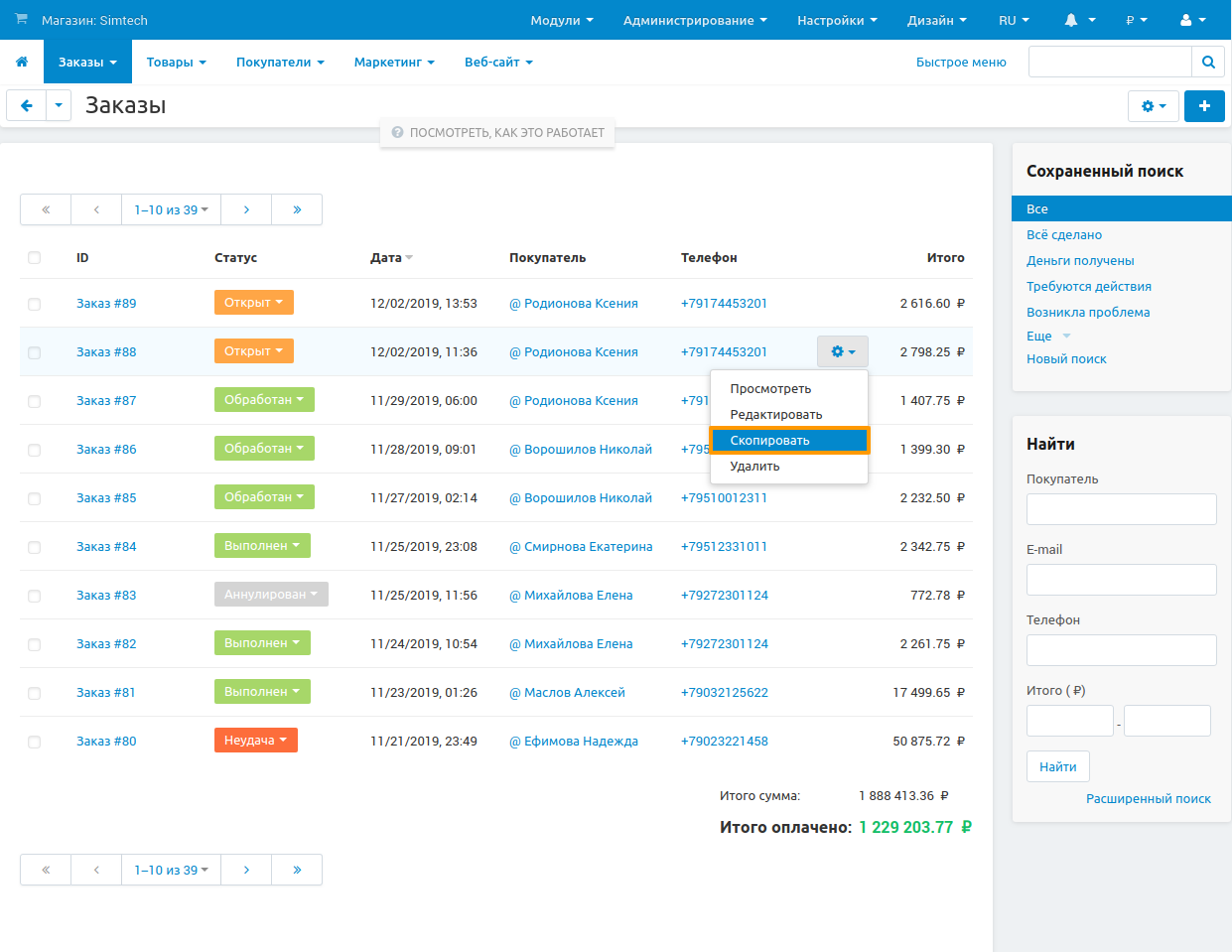Open the Расширенный поиск link
The height and width of the screenshot is (952, 1232).
1148,799
